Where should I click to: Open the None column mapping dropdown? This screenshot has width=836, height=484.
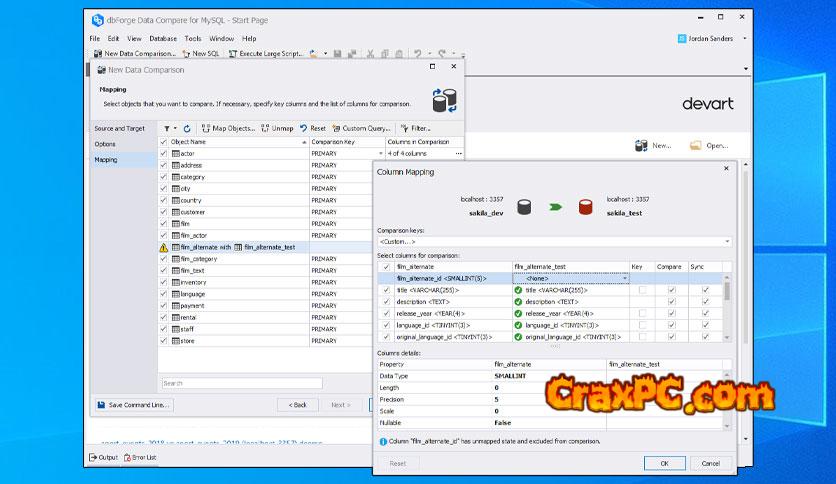(624, 278)
